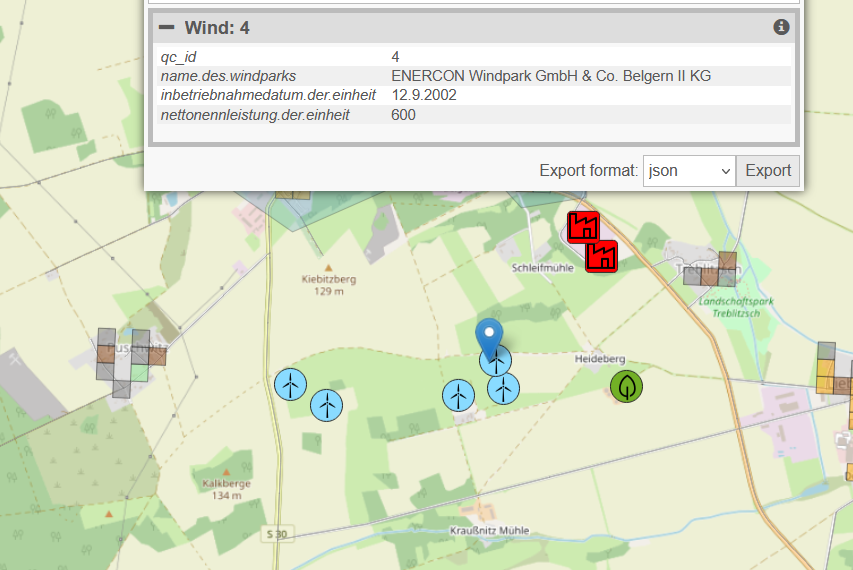The image size is (853, 570).
Task: Click the inbetriebnahmedatum.der.einheit label
Action: (268, 95)
